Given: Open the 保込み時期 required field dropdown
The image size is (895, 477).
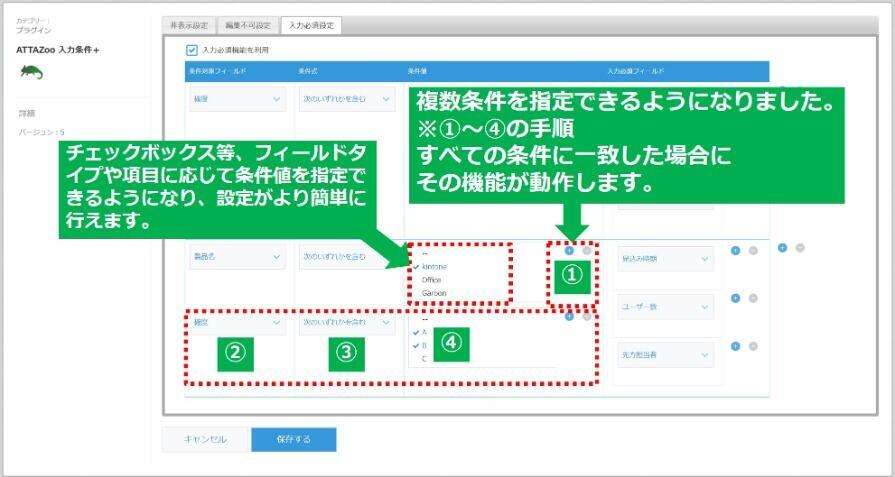Looking at the screenshot, I should tap(665, 259).
